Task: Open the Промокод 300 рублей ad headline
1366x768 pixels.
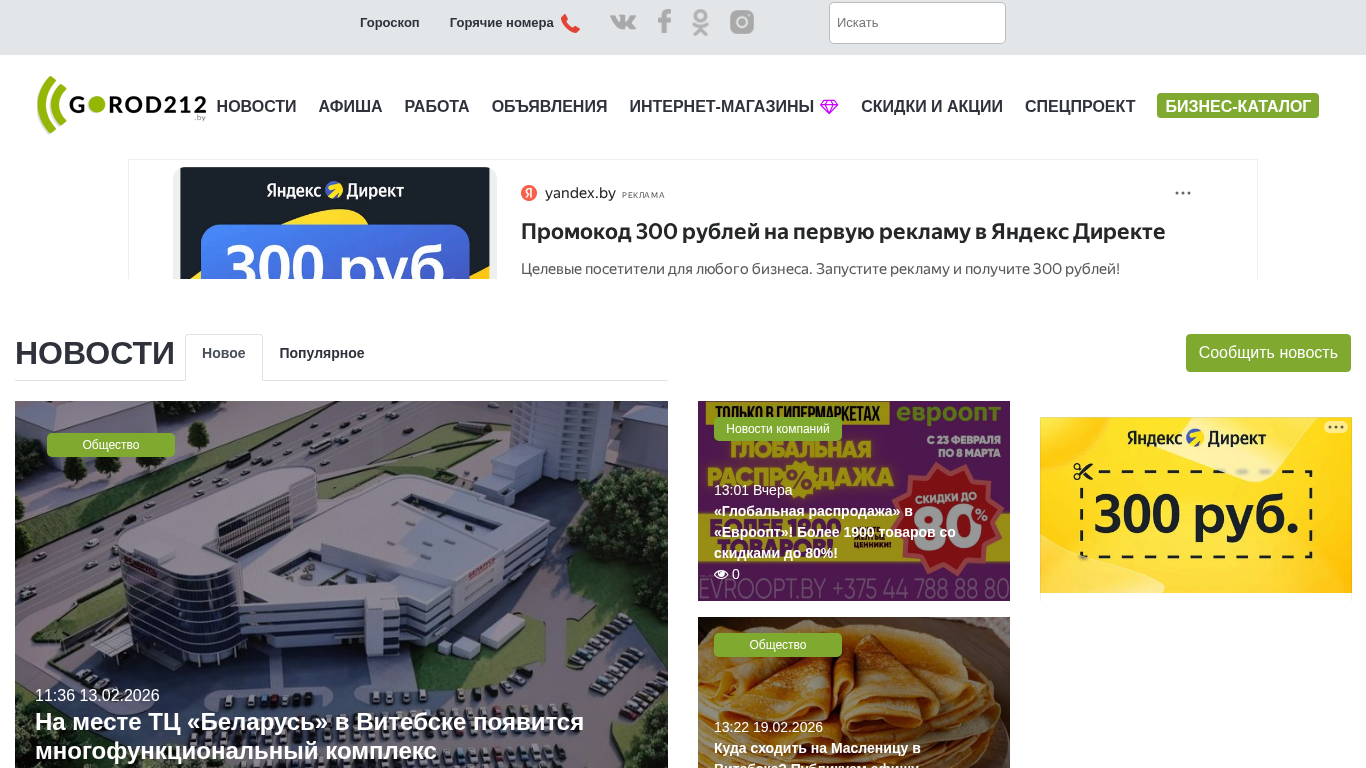Action: 843,232
